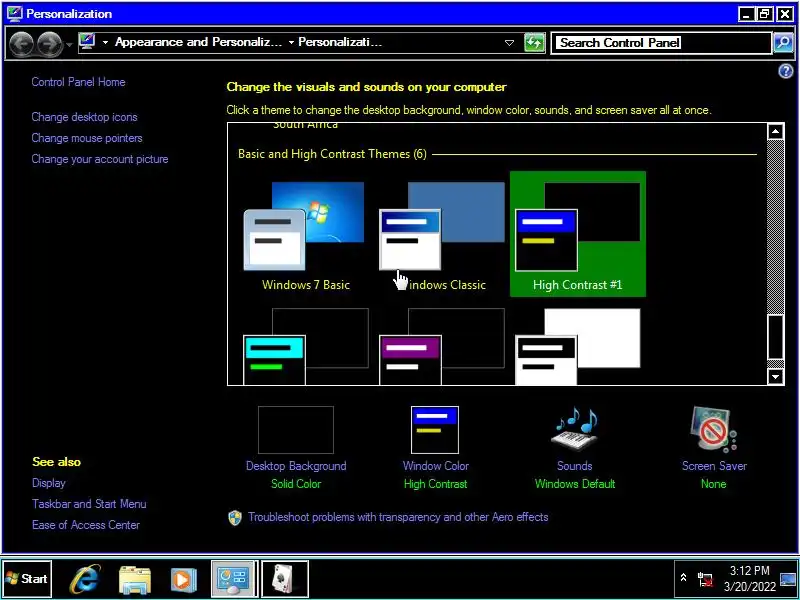Click the Basic and High Contrast Themes heading

click(332, 154)
